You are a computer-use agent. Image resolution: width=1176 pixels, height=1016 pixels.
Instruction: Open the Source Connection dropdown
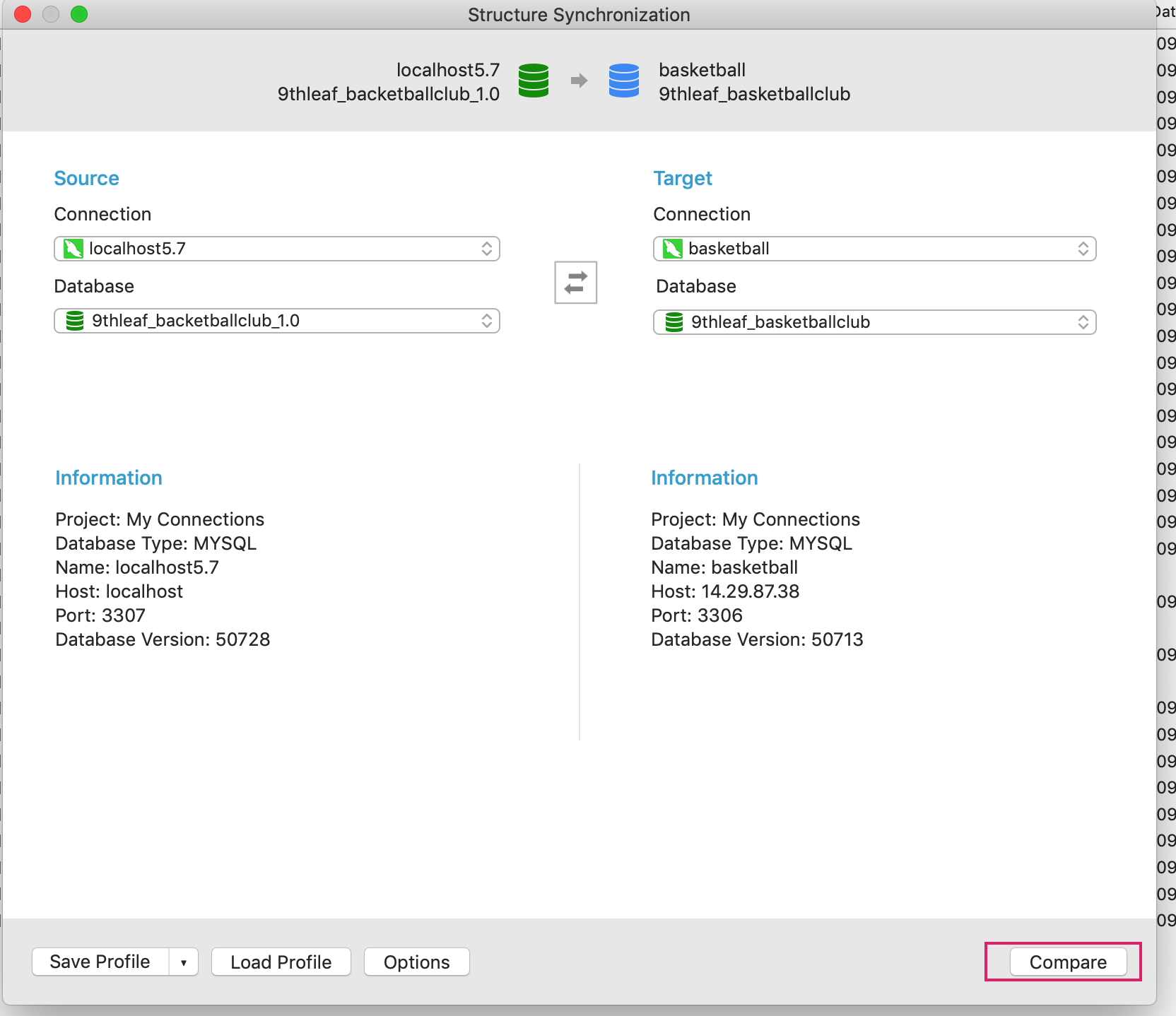(487, 248)
